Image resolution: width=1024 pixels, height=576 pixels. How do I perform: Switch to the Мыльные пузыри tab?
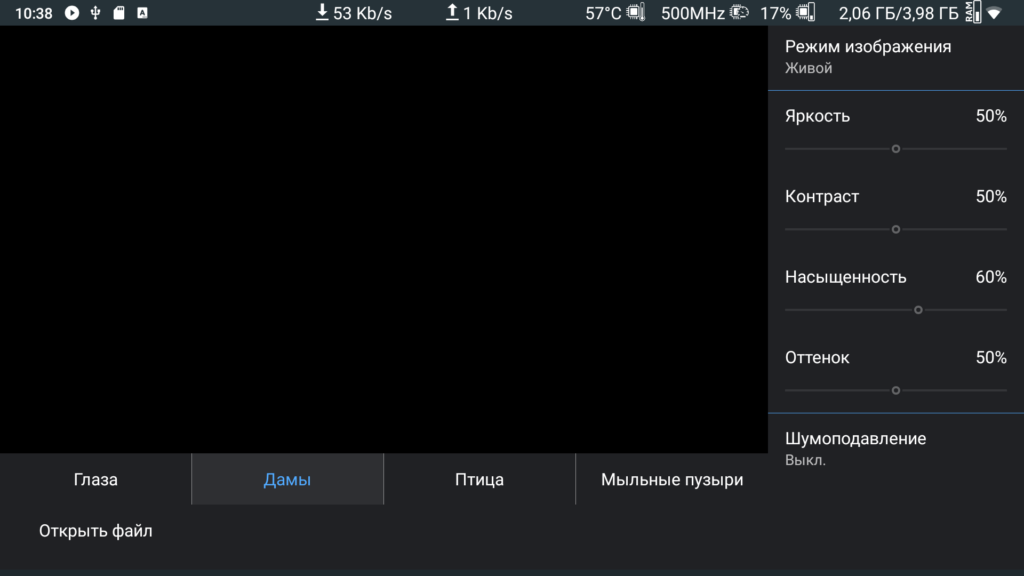click(x=671, y=480)
